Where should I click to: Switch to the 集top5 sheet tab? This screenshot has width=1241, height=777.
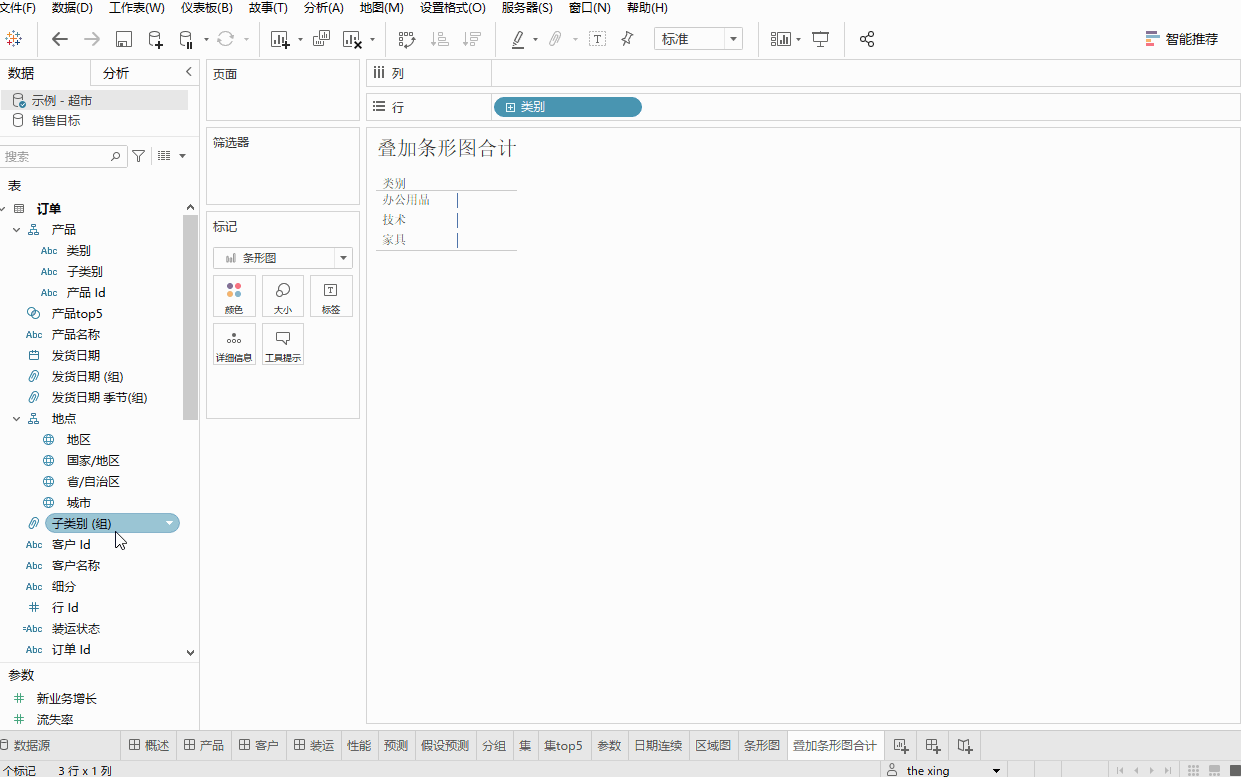click(563, 745)
